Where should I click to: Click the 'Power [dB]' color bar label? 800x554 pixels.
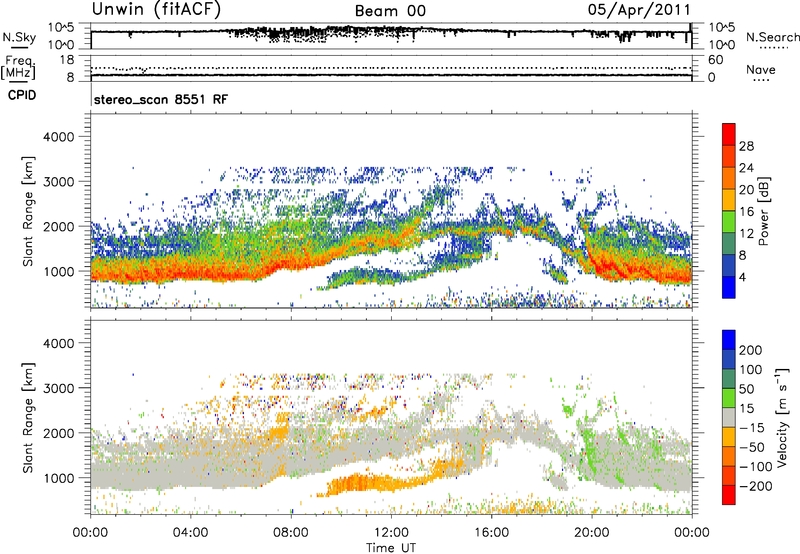(x=764, y=211)
